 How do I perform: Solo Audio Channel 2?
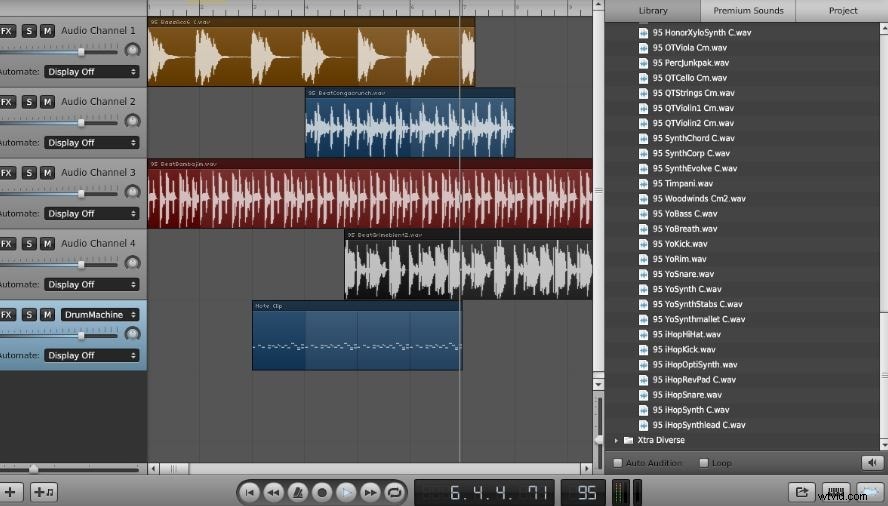(x=29, y=101)
